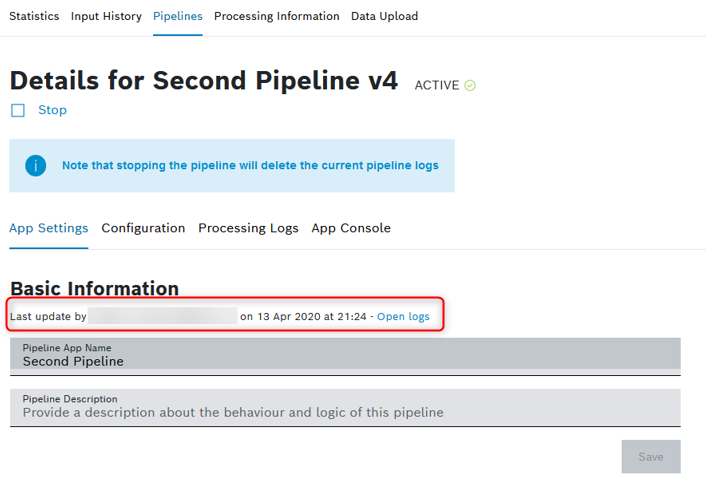Open the Statistics tab
The image size is (706, 497).
34,16
